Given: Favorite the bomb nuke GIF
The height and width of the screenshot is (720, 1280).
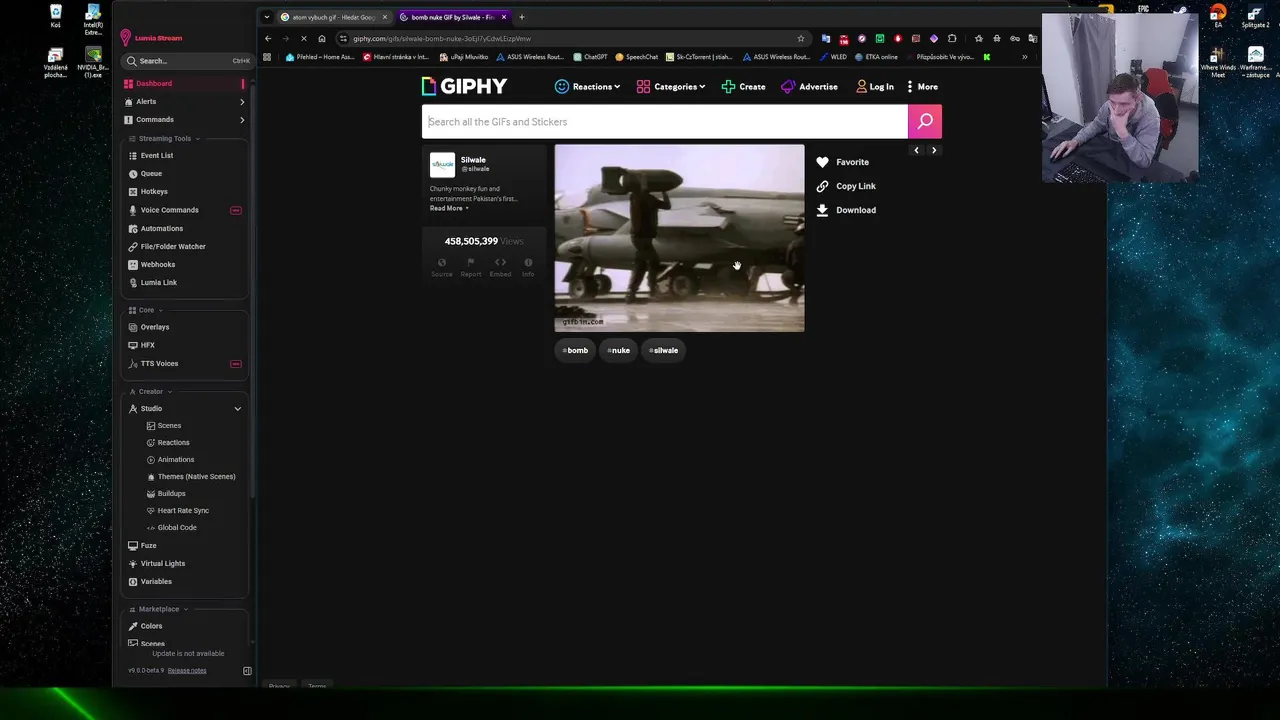Looking at the screenshot, I should (843, 162).
